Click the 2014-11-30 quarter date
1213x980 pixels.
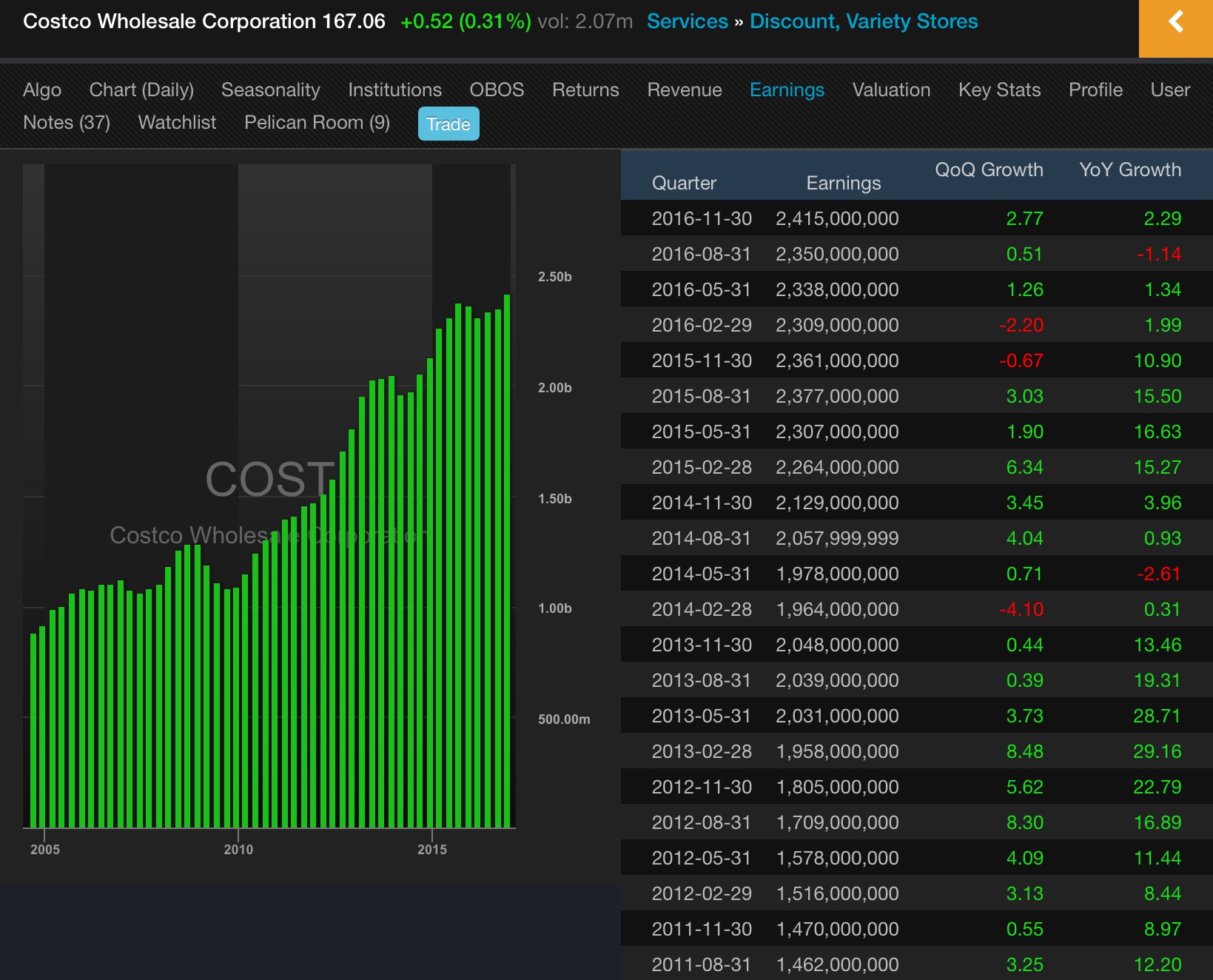tap(701, 503)
